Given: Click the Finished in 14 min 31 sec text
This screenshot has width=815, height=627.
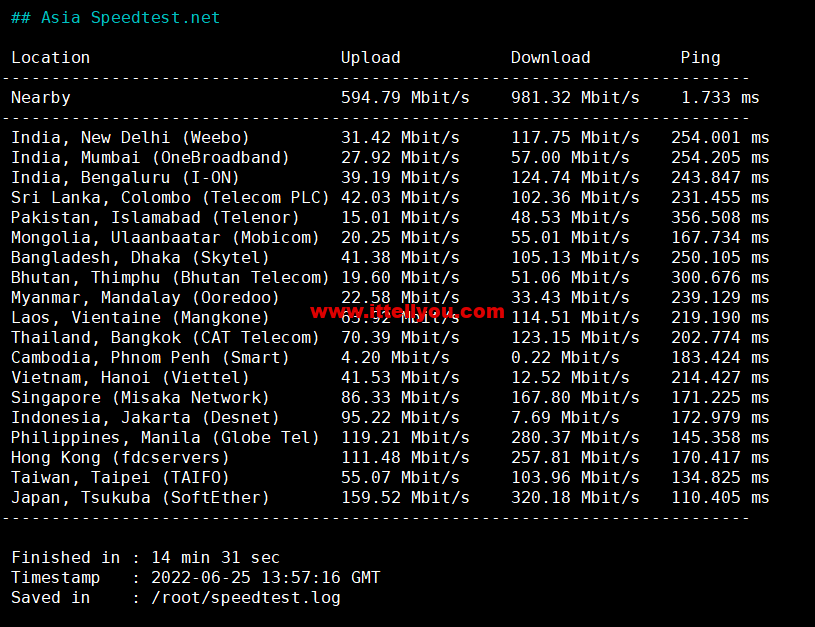Looking at the screenshot, I should coord(145,558).
